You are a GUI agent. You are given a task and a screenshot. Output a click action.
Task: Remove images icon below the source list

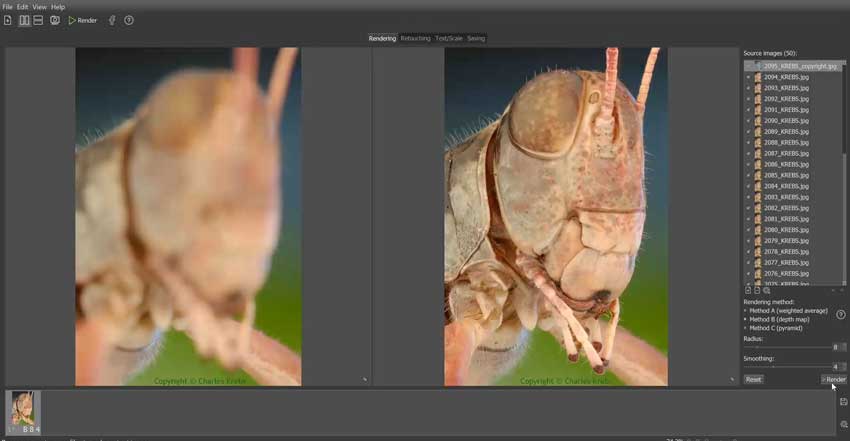tap(757, 291)
